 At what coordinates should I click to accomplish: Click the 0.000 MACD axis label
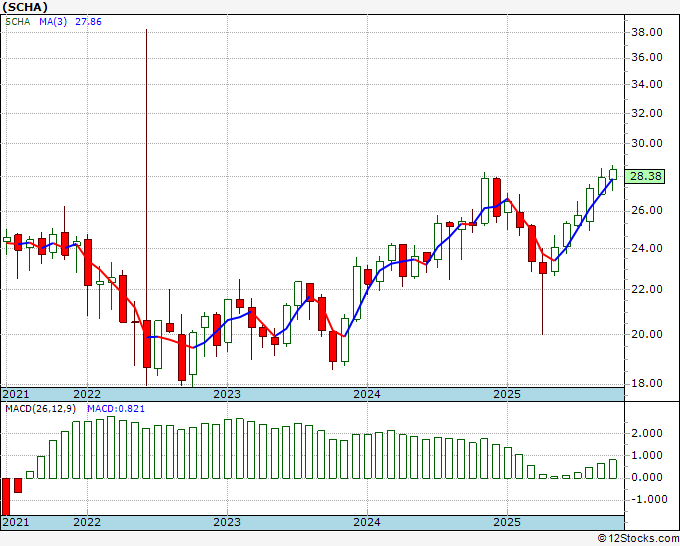coord(647,477)
